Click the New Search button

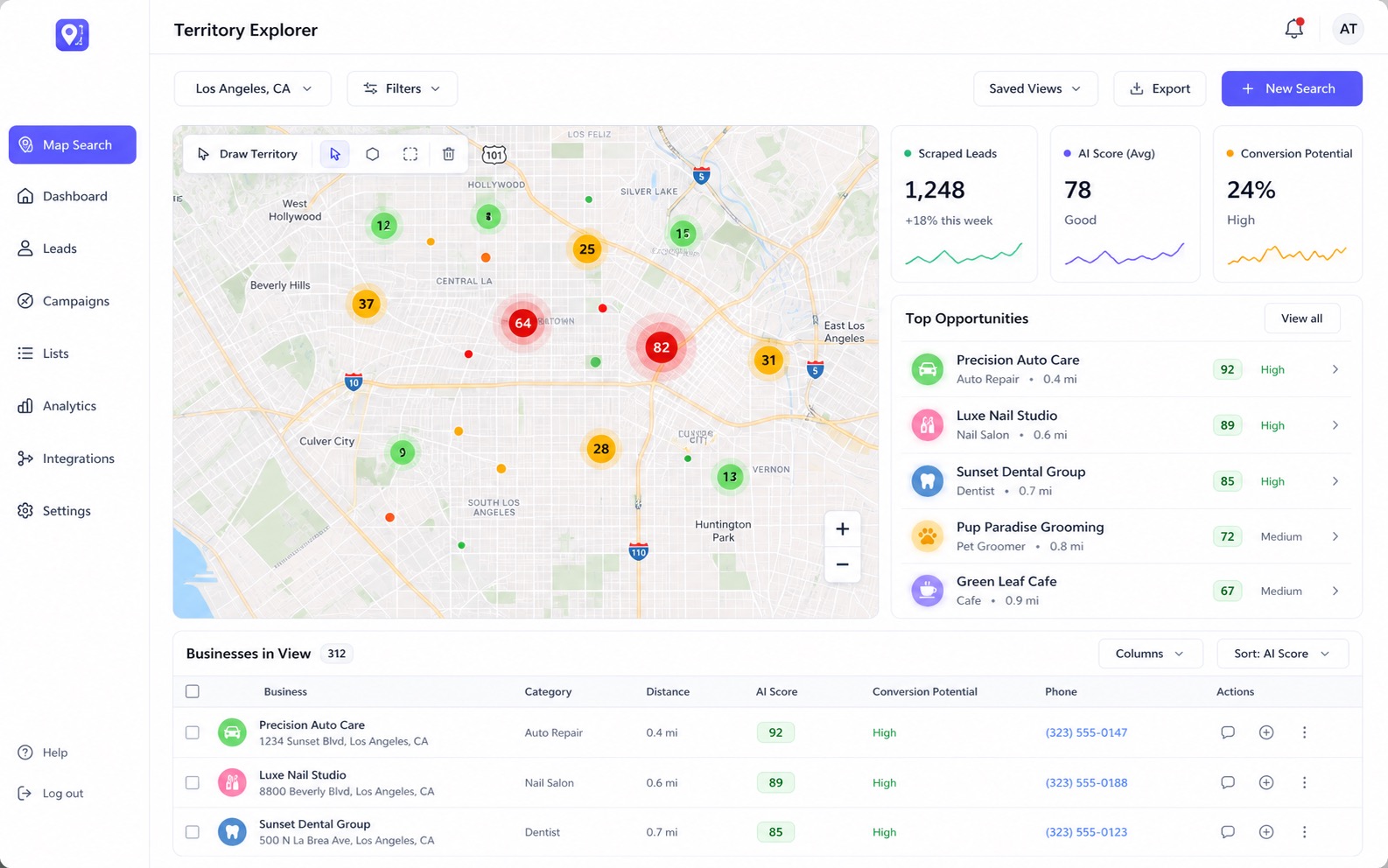(1292, 88)
